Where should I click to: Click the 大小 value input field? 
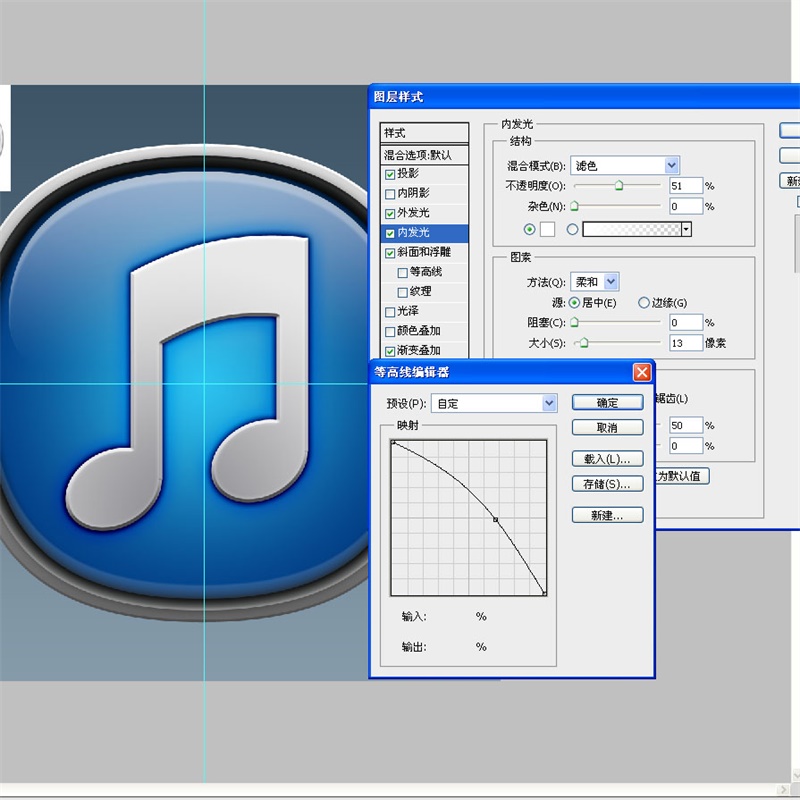[x=685, y=341]
